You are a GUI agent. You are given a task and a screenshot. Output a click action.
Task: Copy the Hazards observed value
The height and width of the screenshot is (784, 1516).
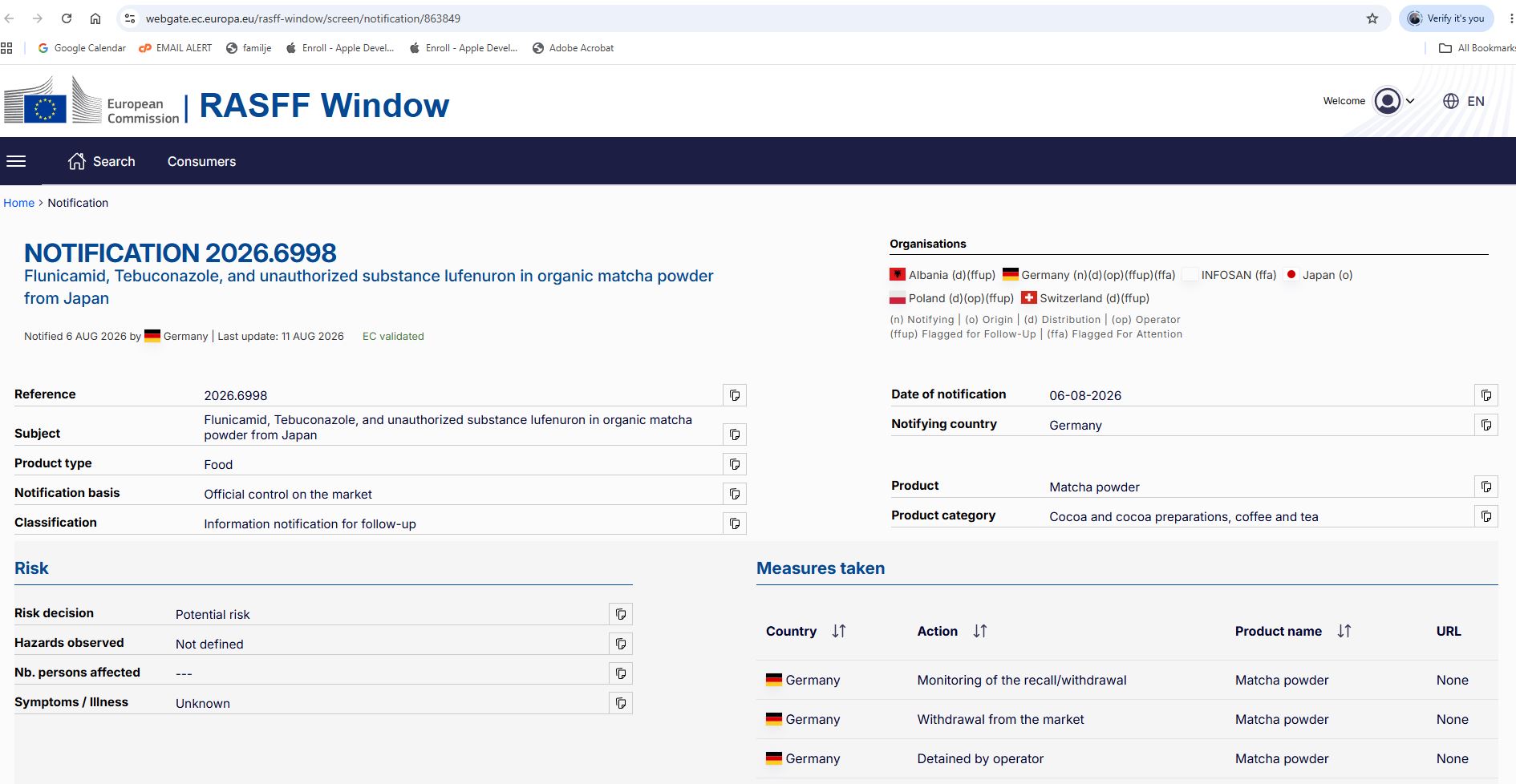click(621, 644)
